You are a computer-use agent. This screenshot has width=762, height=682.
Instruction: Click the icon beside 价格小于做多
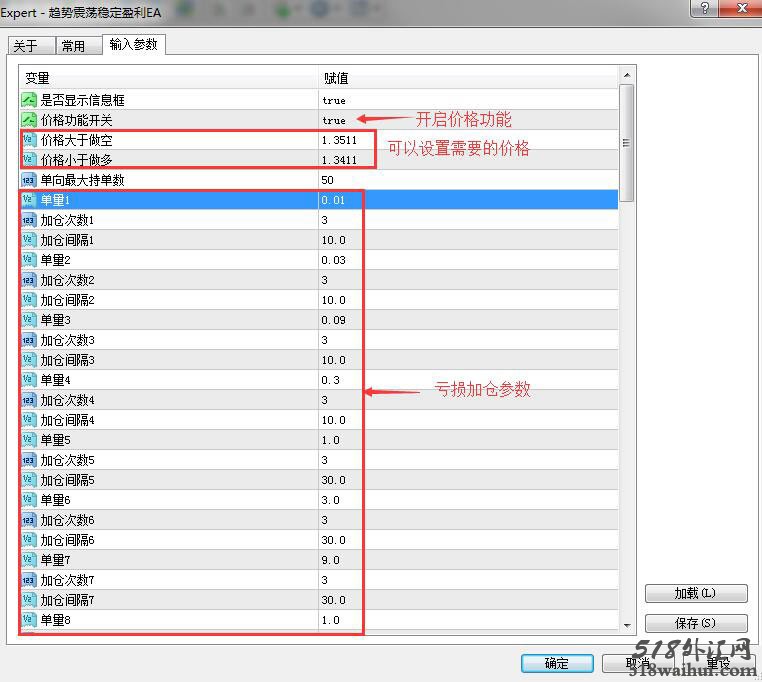(x=29, y=160)
